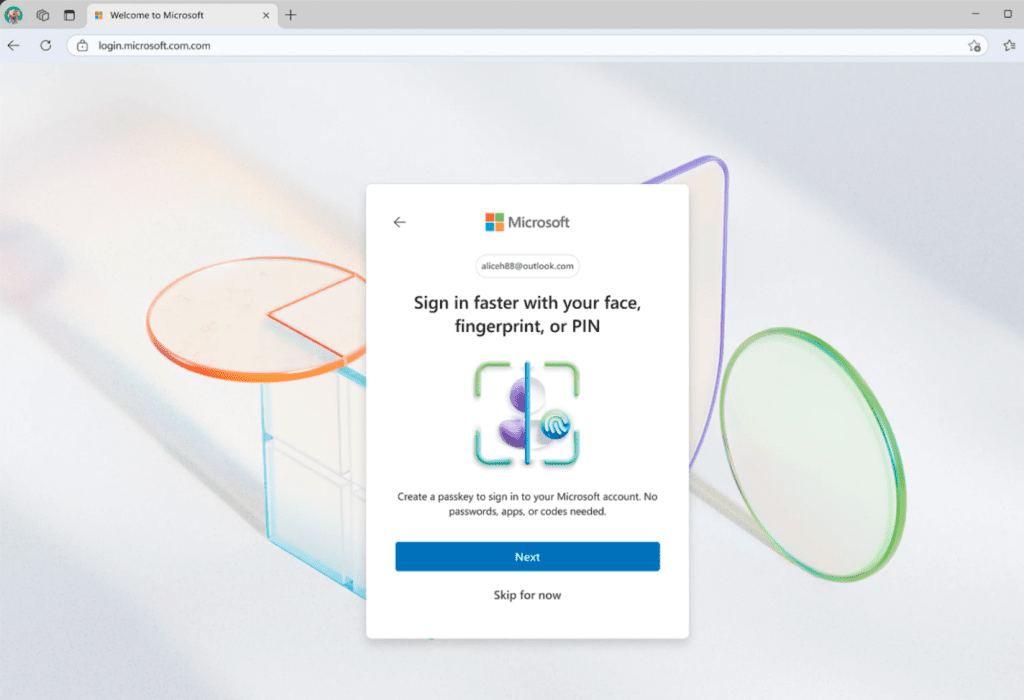Choose Skip for now
This screenshot has height=700, width=1024.
(x=527, y=595)
